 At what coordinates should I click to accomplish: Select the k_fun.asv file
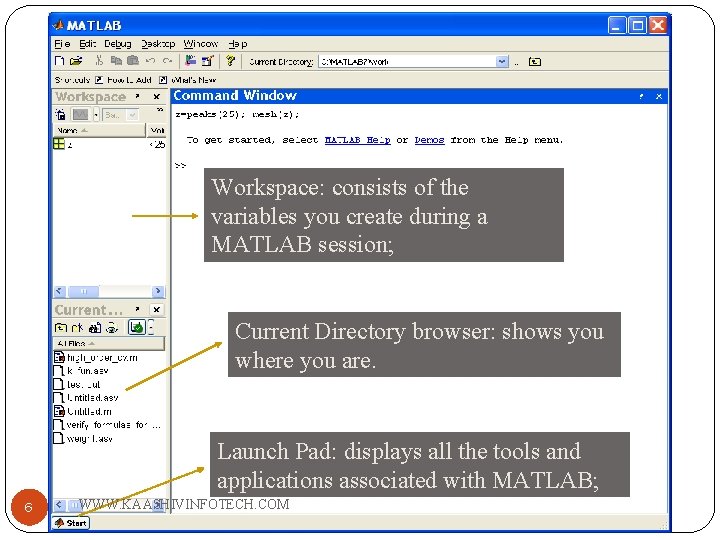pyautogui.click(x=81, y=371)
